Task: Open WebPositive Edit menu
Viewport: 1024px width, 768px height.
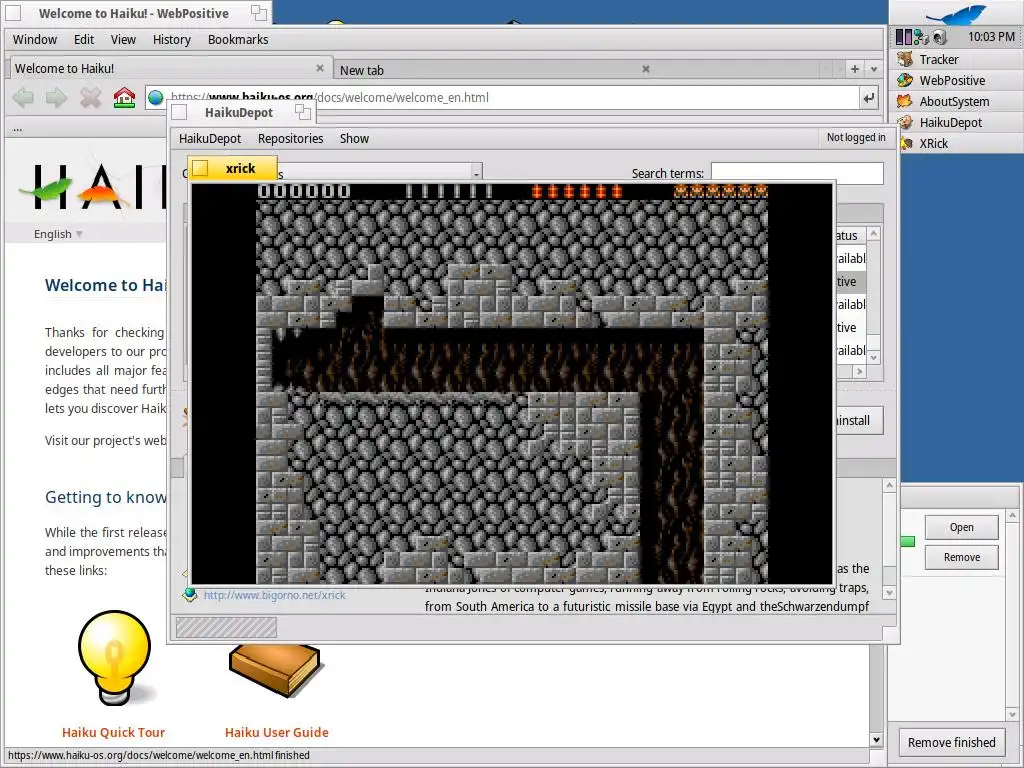Action: point(84,39)
